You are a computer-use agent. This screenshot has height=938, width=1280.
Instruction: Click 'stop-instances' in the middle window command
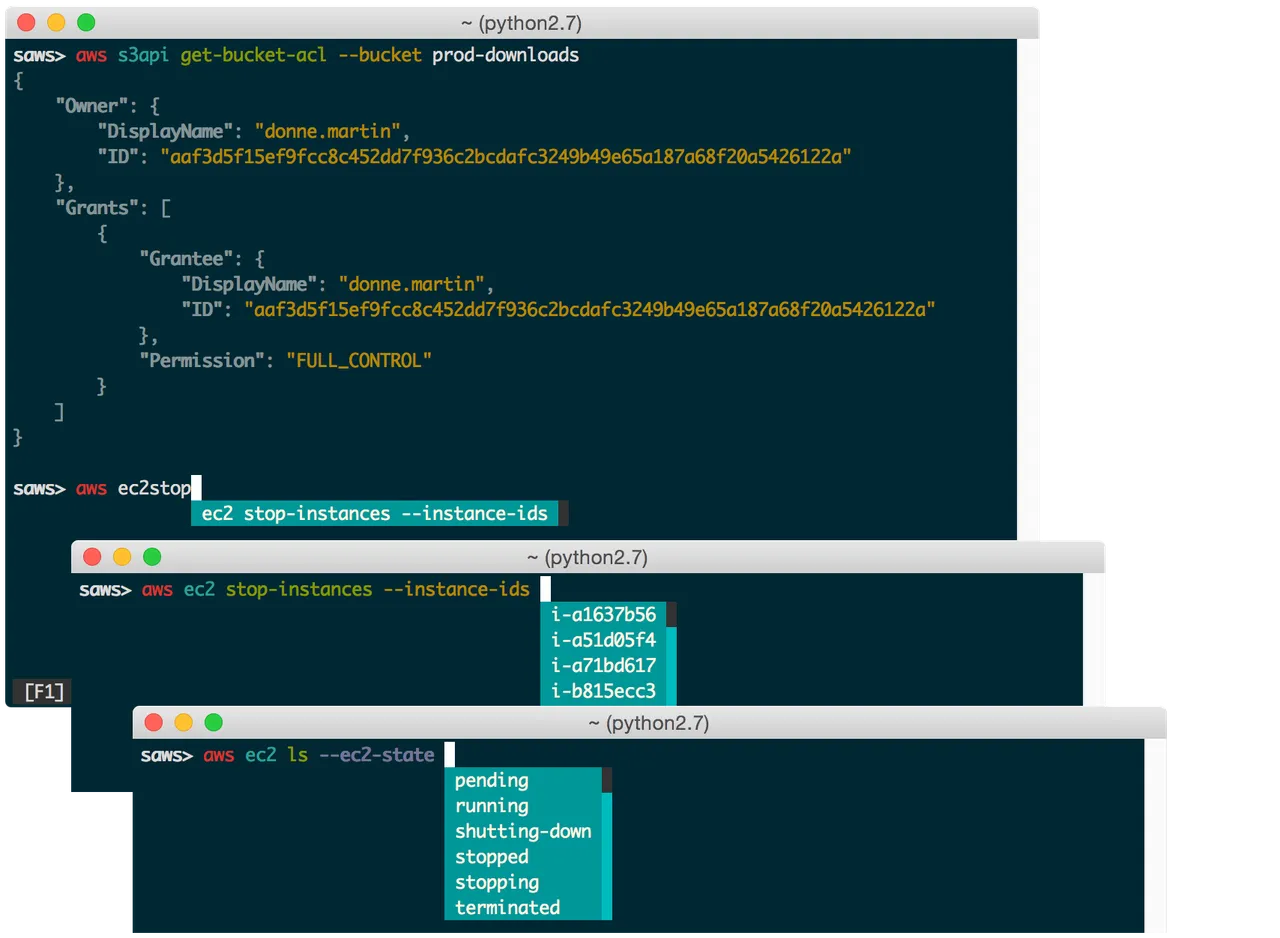click(x=299, y=589)
